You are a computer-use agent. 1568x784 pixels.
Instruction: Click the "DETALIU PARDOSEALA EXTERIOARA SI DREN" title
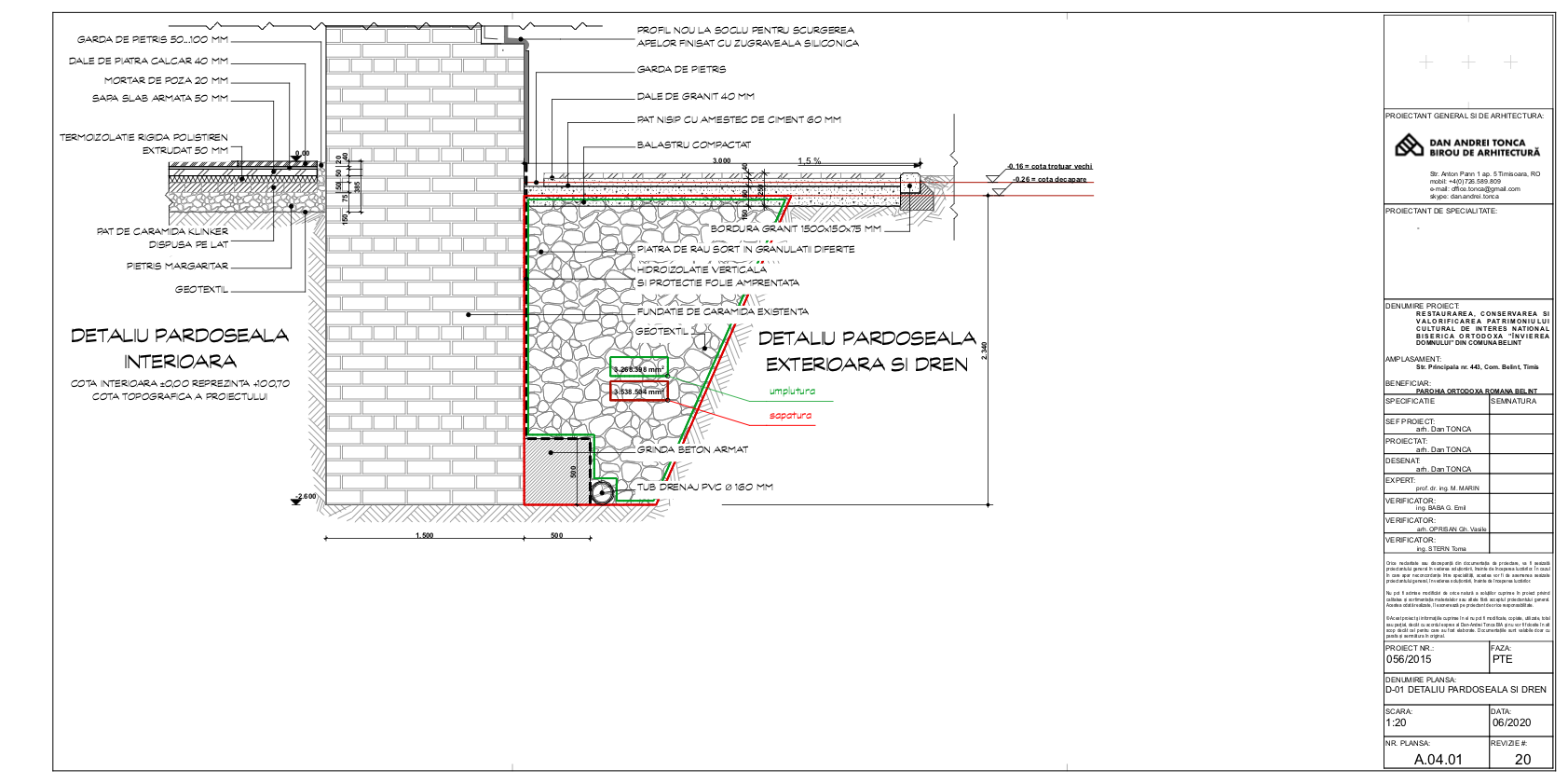point(866,351)
